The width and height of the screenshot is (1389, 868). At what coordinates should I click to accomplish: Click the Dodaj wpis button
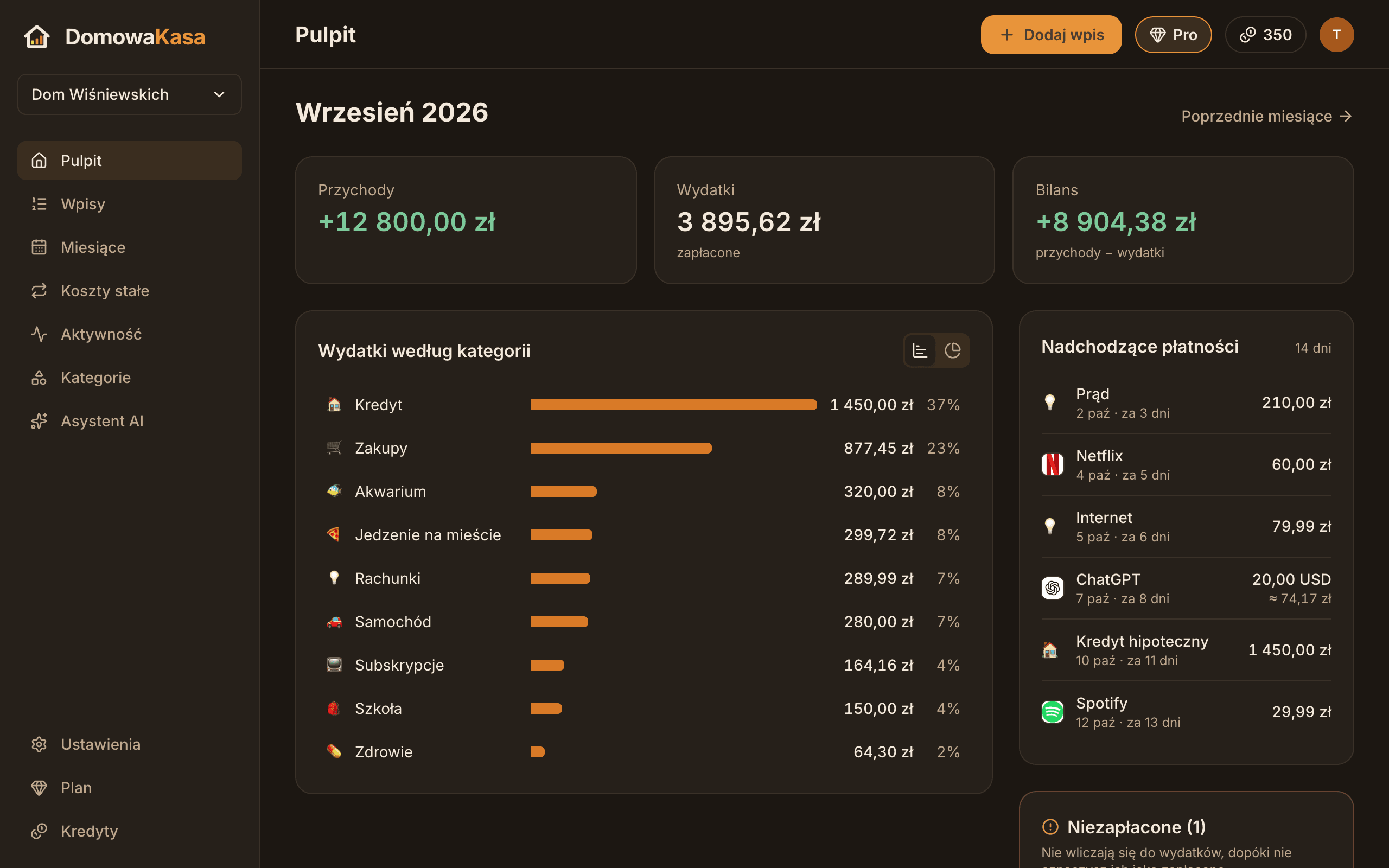point(1051,34)
